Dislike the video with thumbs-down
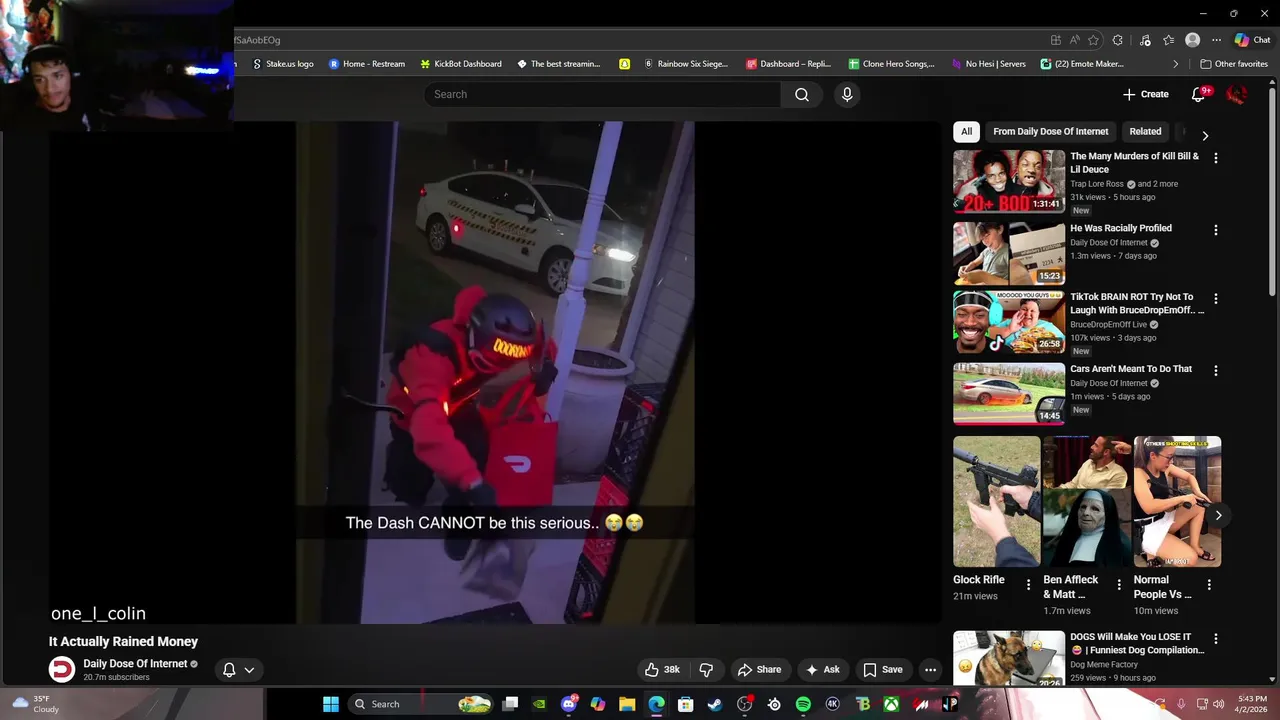 click(x=706, y=670)
